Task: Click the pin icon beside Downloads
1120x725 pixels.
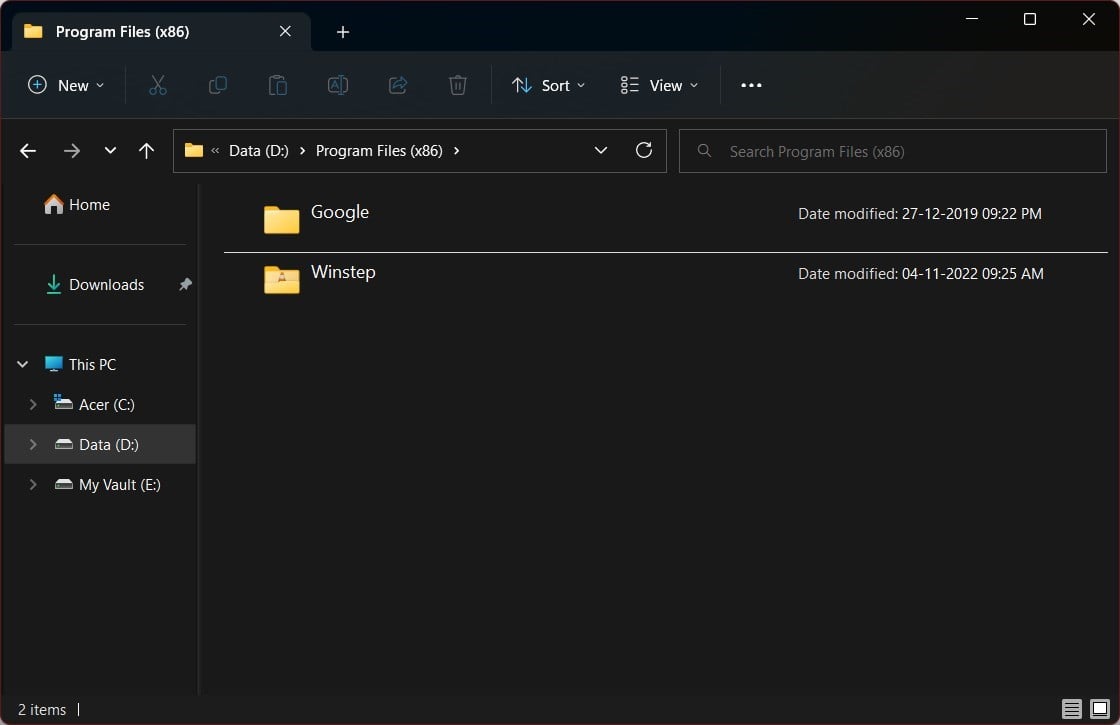Action: pos(186,284)
